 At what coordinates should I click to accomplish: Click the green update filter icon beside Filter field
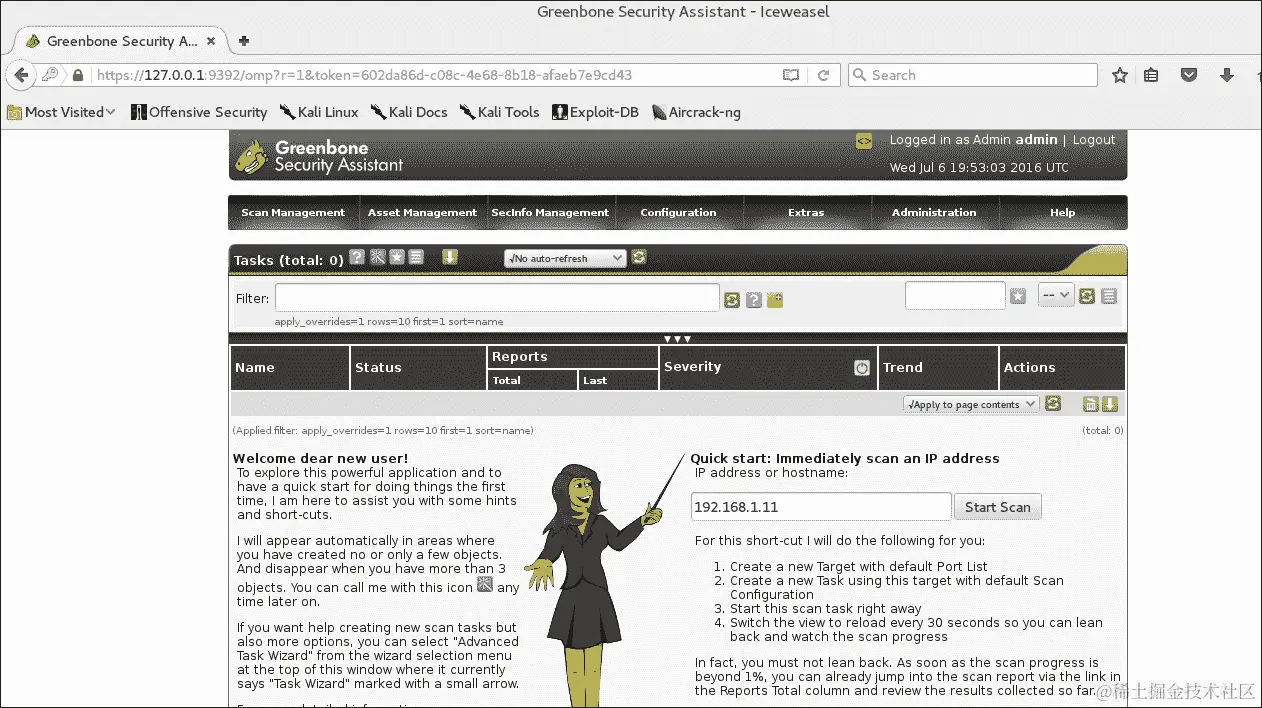tap(732, 300)
